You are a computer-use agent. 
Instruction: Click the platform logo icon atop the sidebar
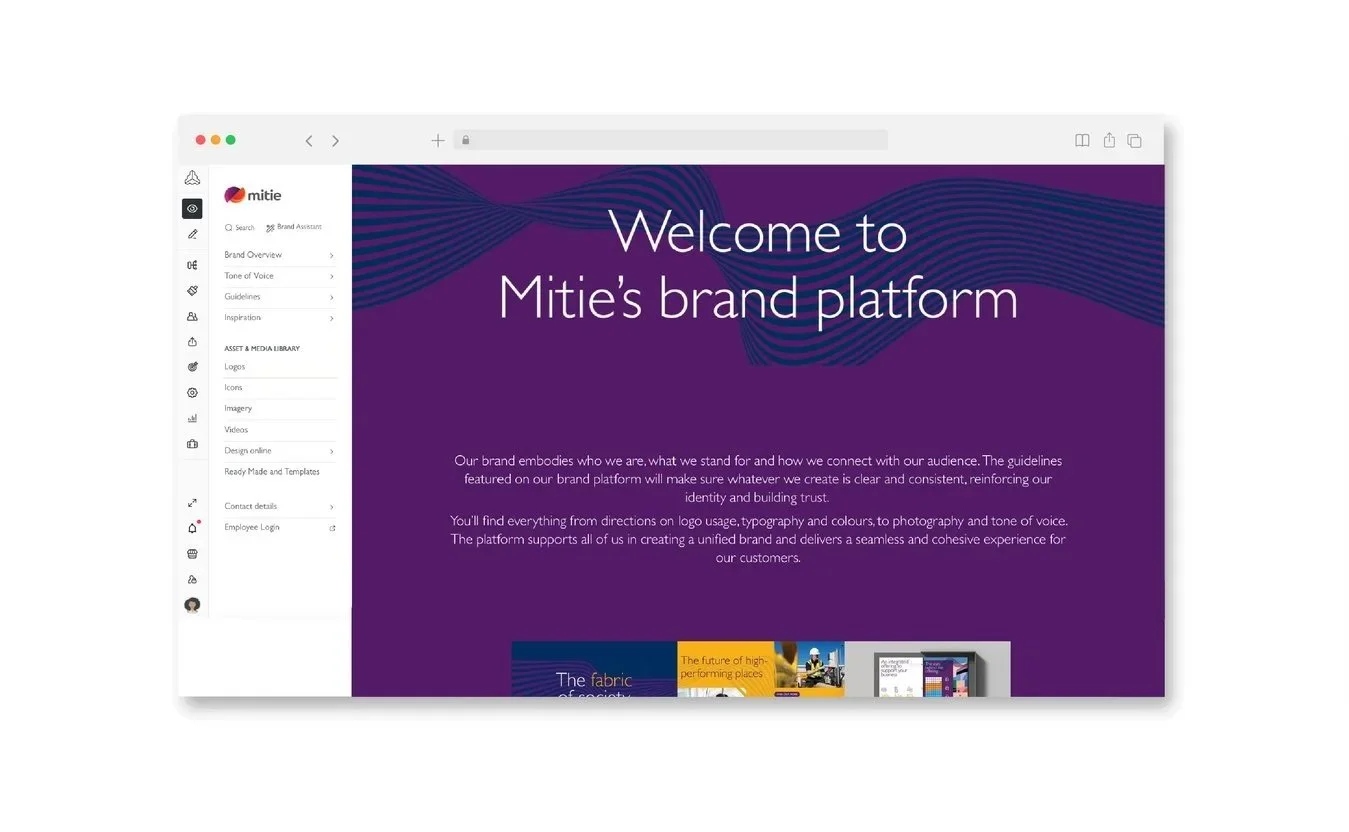[192, 178]
